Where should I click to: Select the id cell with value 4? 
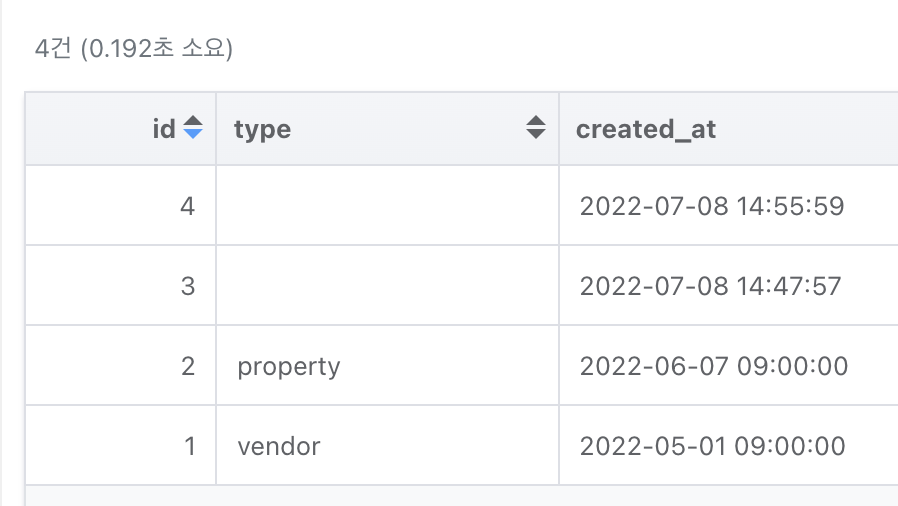pos(121,205)
